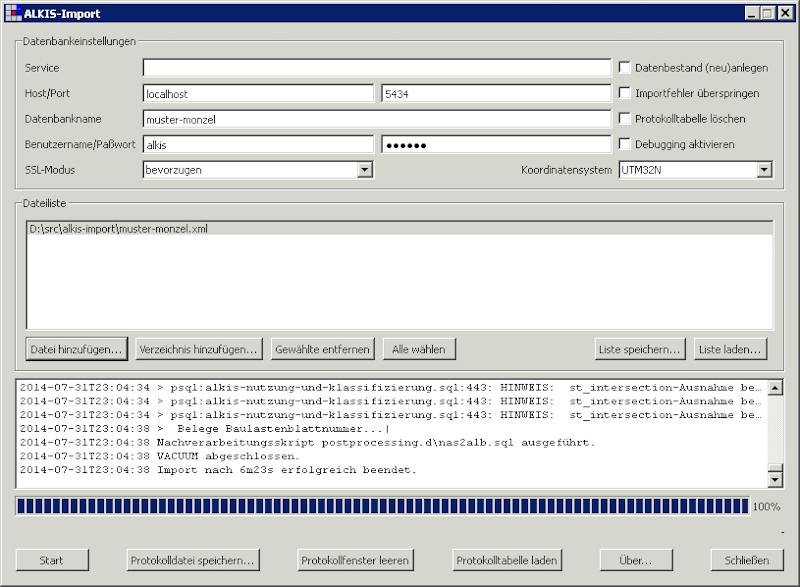Check Protokolltabelle löschen option
The image size is (800, 587).
coord(624,118)
